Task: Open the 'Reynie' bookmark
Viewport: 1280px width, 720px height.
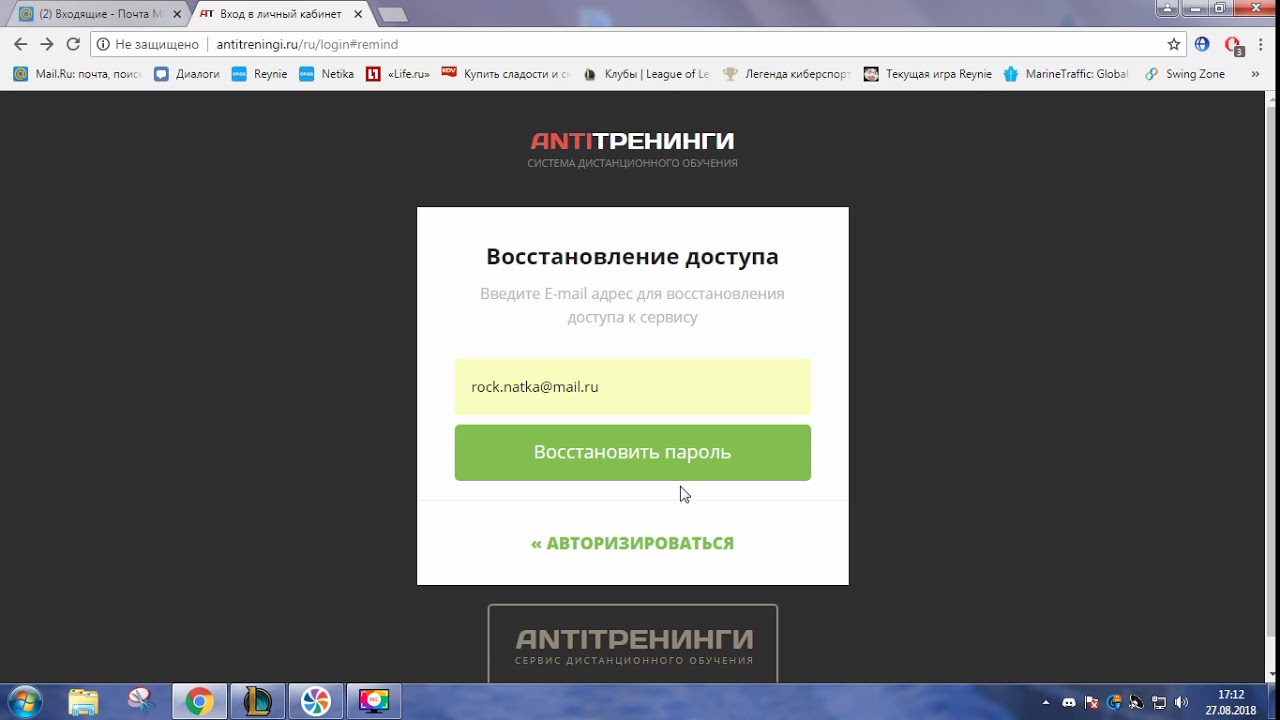Action: (x=259, y=74)
